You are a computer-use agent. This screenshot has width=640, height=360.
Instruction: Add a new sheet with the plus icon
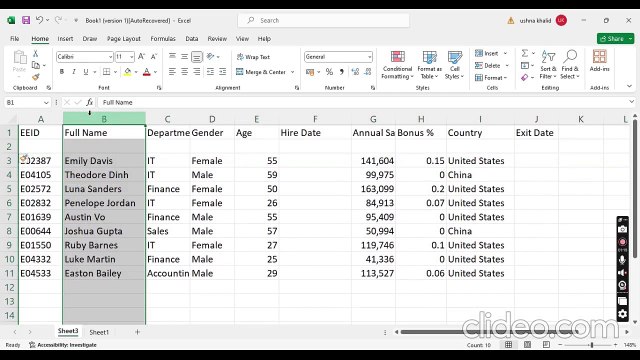click(138, 332)
